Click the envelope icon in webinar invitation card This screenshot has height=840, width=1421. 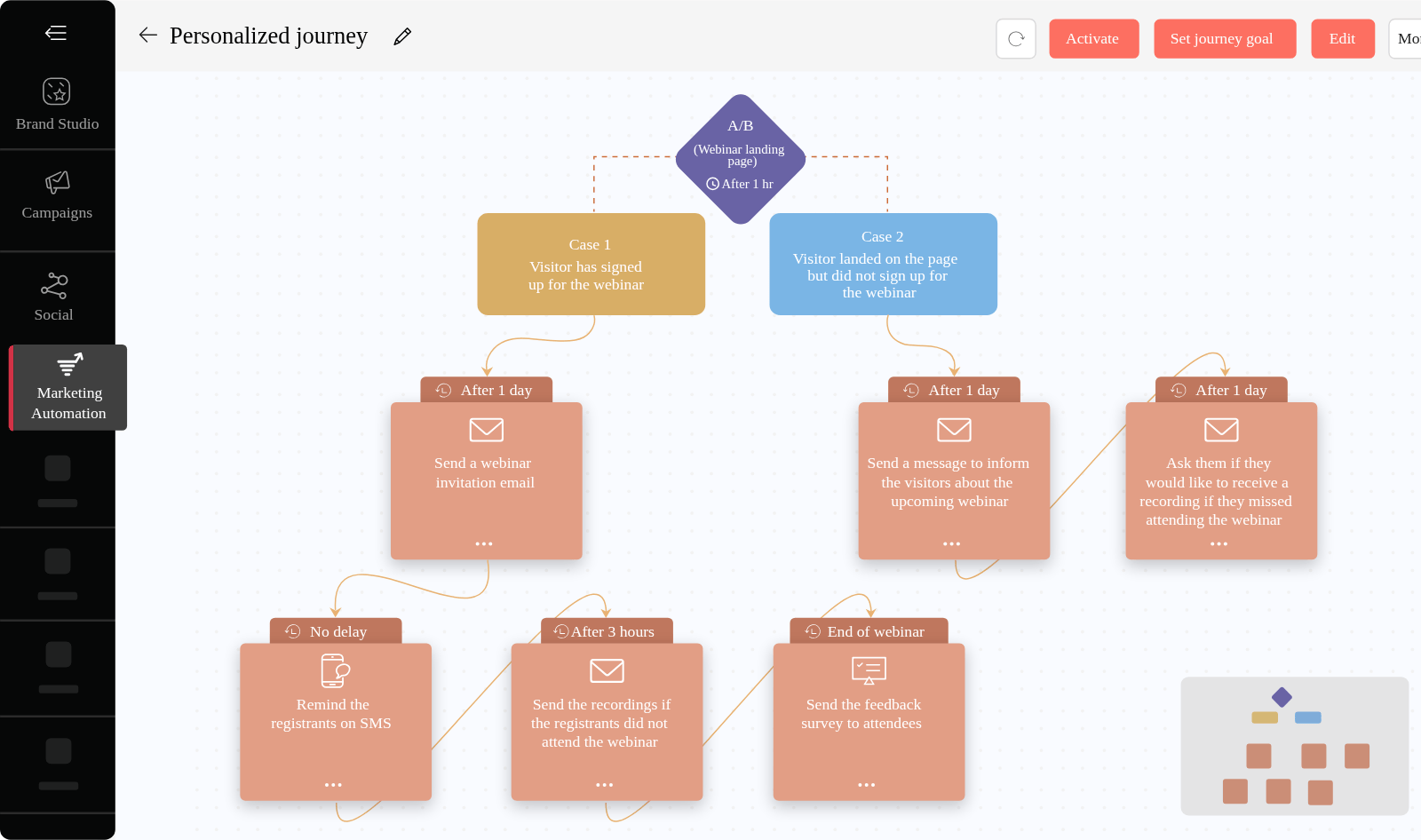[486, 430]
